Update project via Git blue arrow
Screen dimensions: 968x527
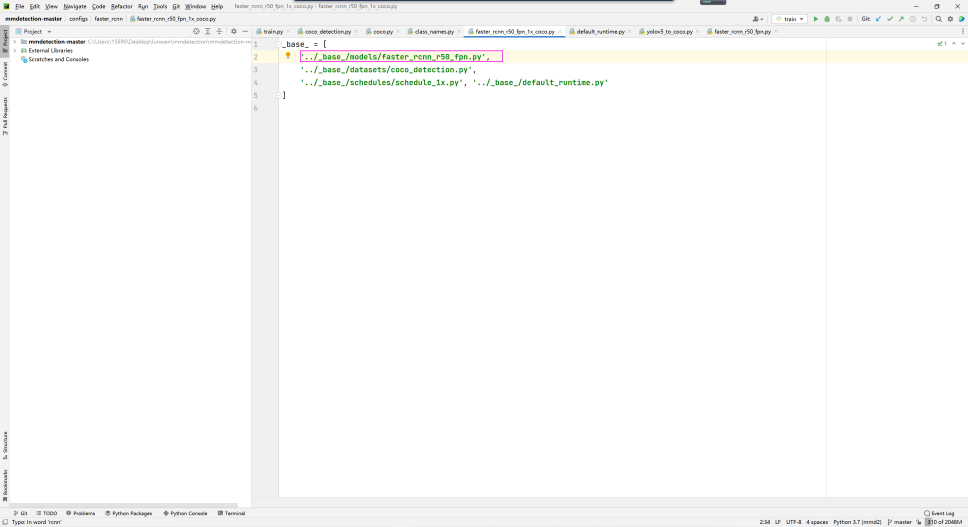[878, 19]
